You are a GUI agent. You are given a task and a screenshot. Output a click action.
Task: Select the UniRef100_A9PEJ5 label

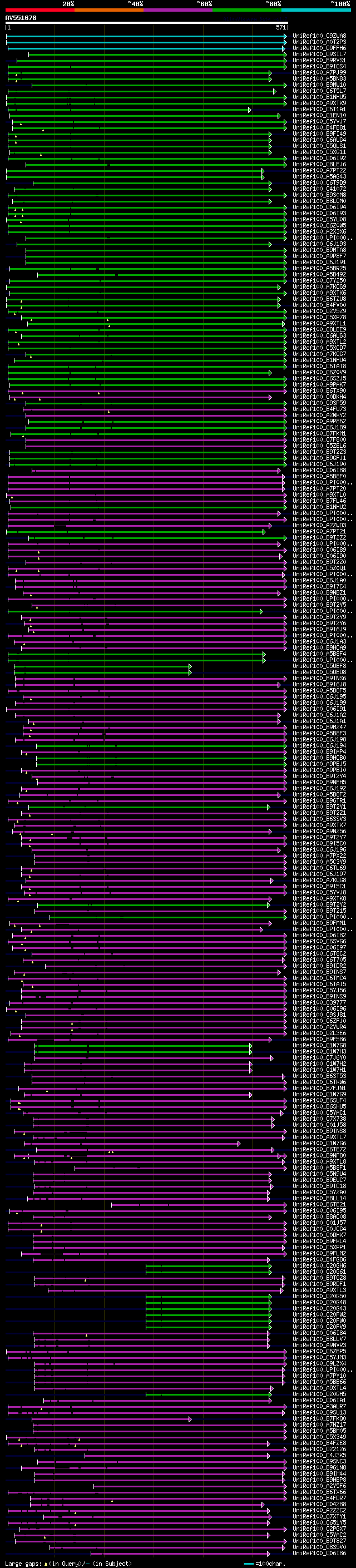point(319,764)
